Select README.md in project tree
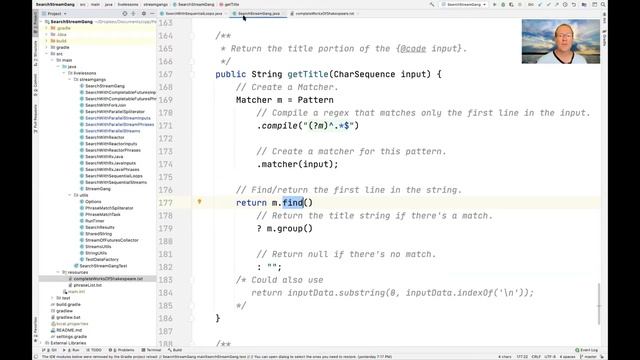 click(69, 330)
